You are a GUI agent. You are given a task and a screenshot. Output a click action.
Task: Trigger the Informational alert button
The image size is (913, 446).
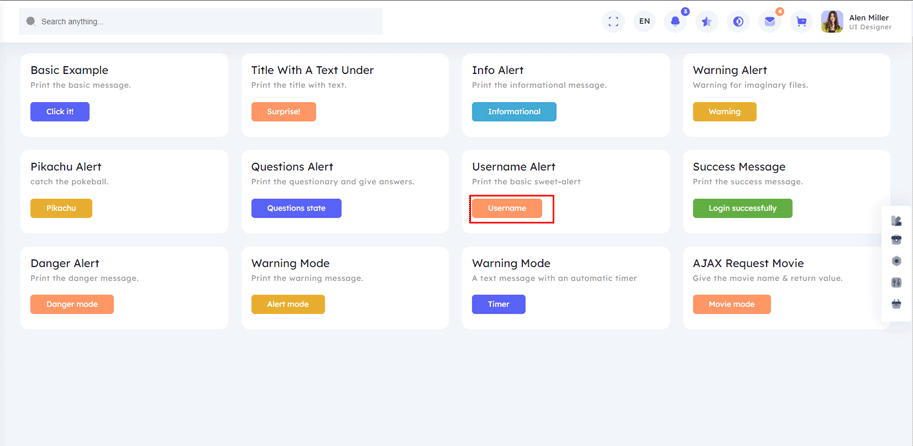pos(514,112)
